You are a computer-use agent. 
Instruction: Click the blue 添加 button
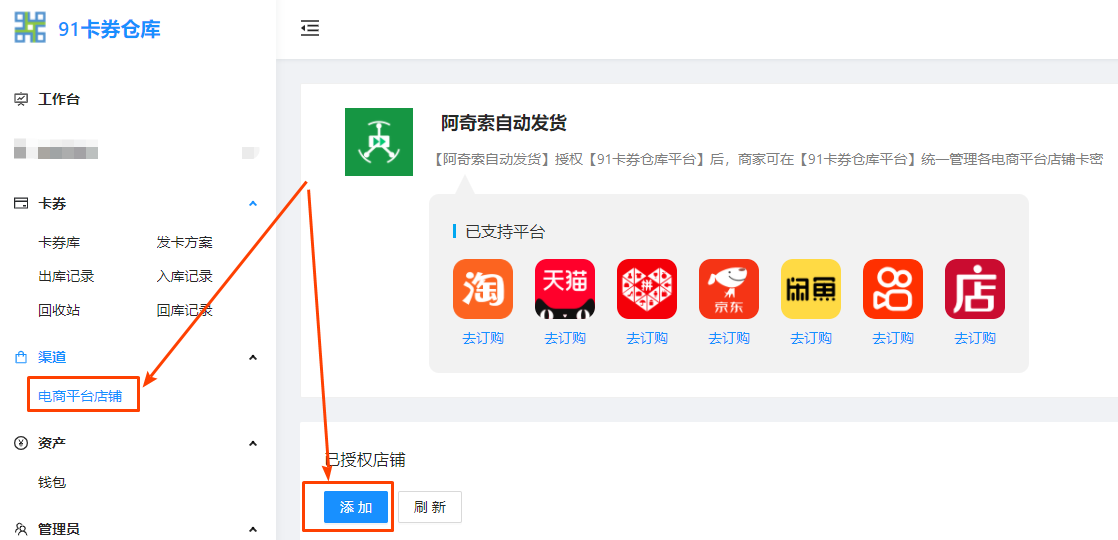[x=356, y=507]
